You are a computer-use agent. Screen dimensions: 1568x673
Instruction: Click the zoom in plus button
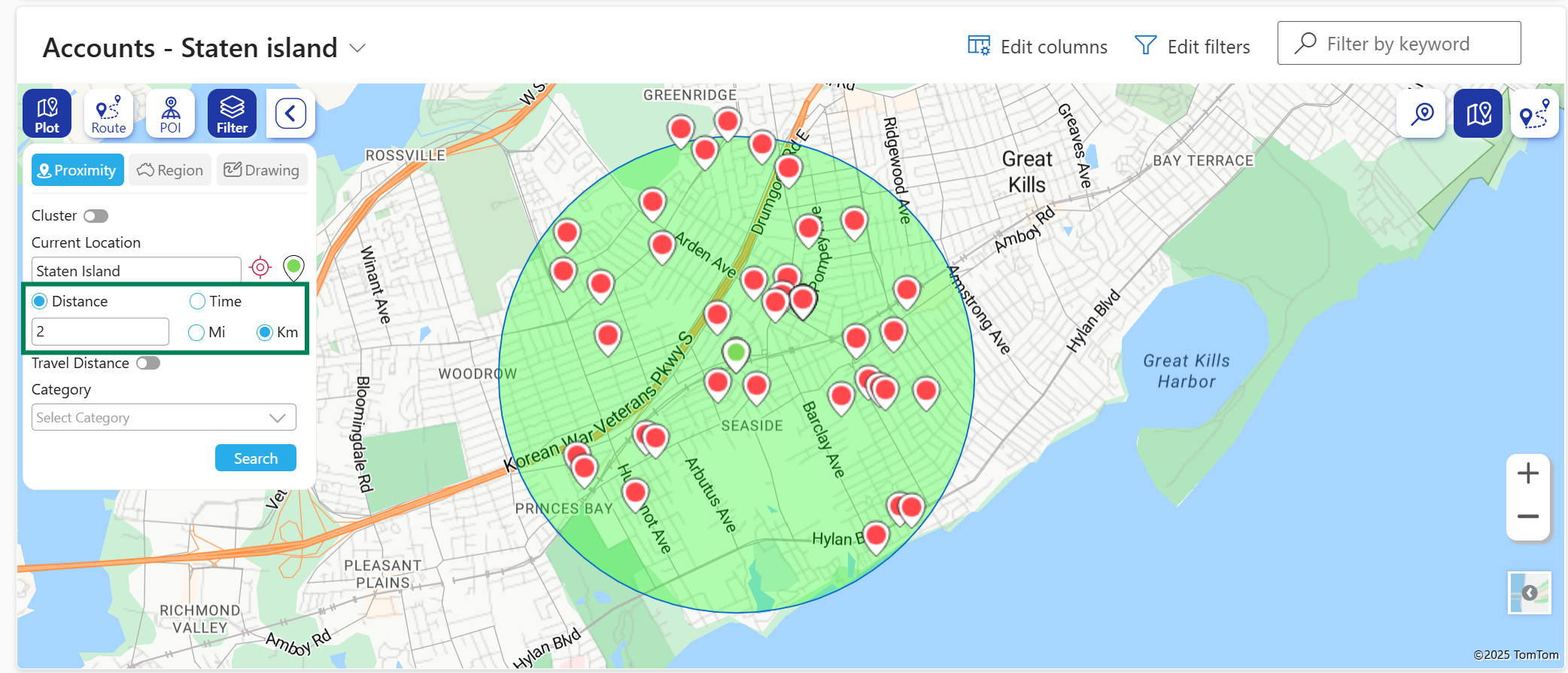1527,474
